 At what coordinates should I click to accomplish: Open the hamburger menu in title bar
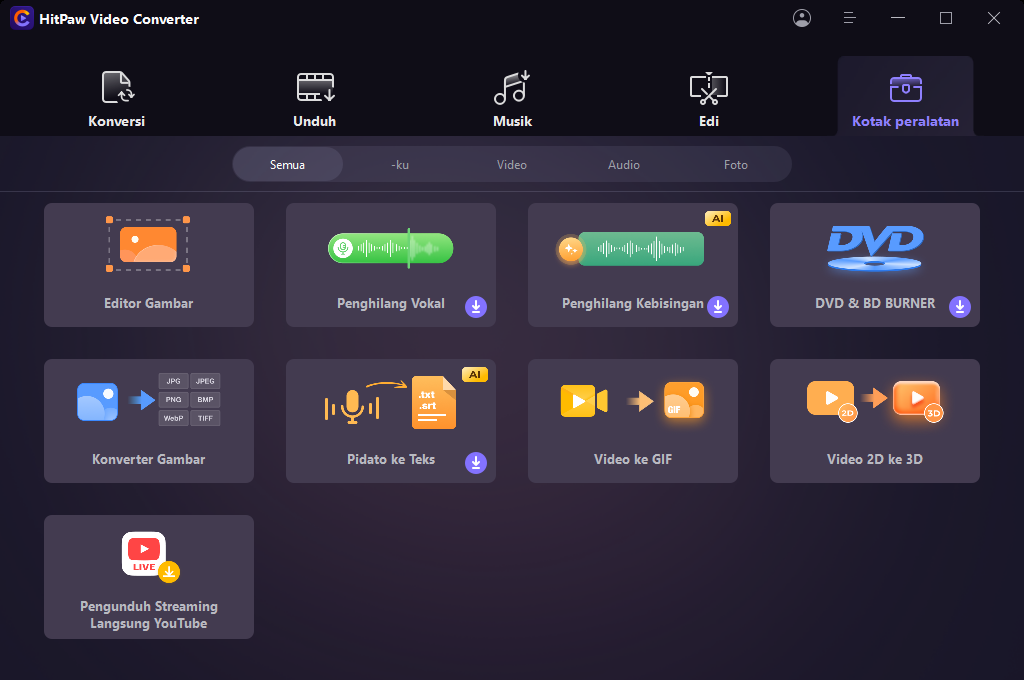coord(850,18)
